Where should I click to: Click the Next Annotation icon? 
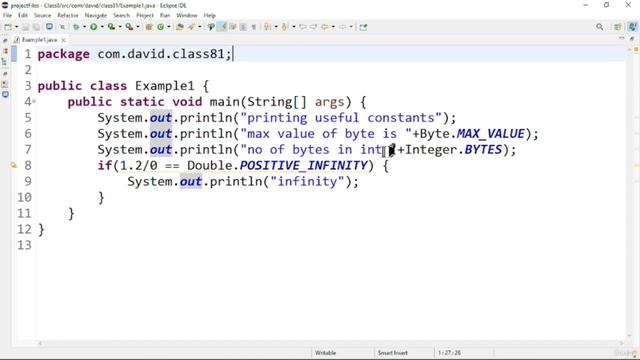click(267, 27)
